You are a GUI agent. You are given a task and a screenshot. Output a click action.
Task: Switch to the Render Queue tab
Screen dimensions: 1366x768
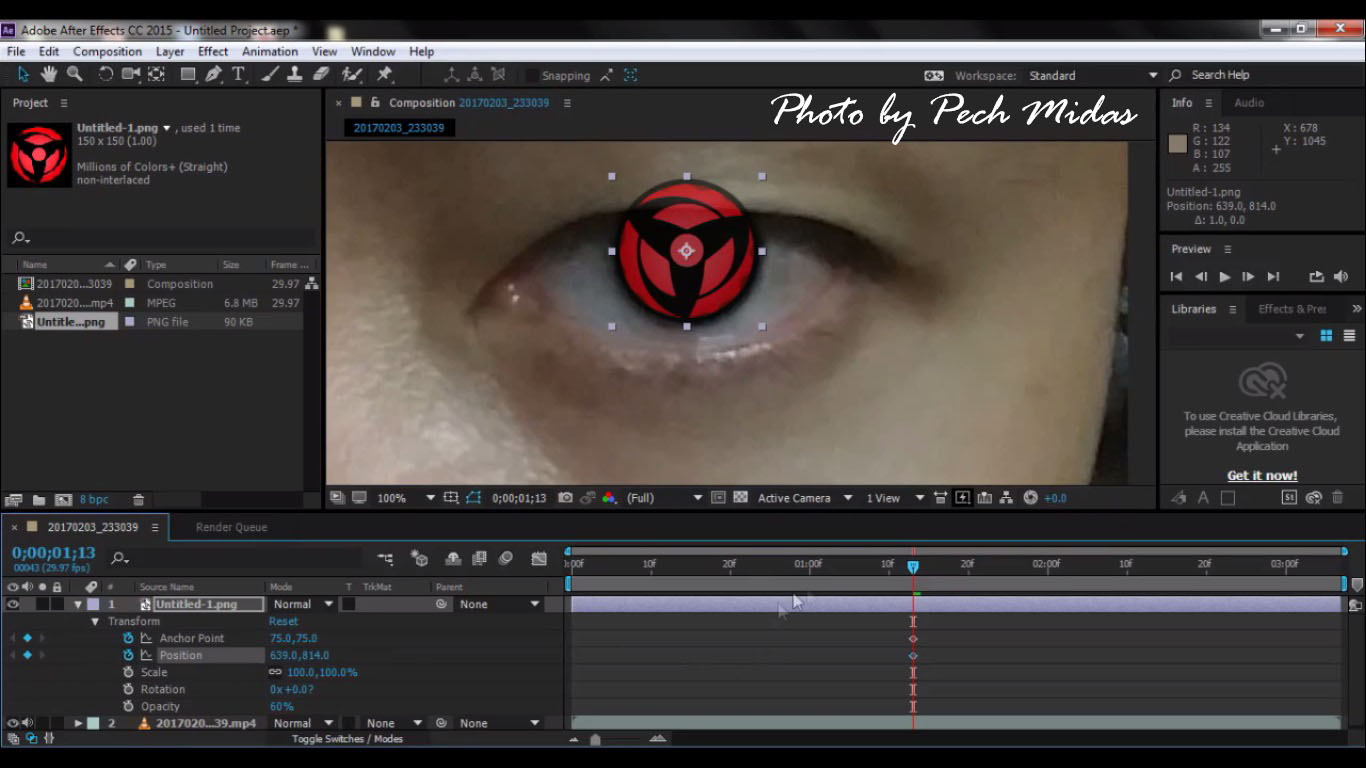click(231, 527)
